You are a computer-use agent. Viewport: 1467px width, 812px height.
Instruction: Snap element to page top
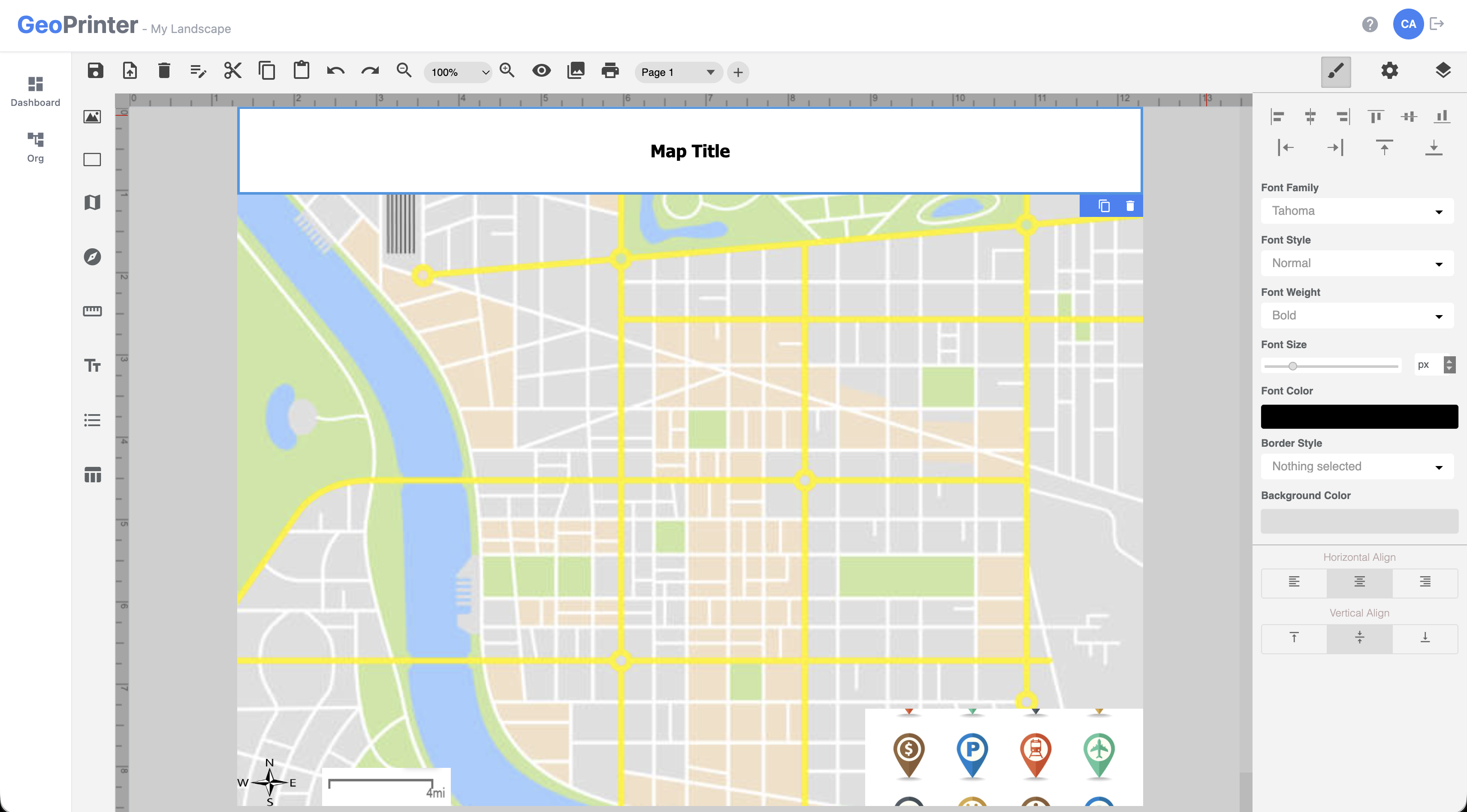pos(1384,148)
